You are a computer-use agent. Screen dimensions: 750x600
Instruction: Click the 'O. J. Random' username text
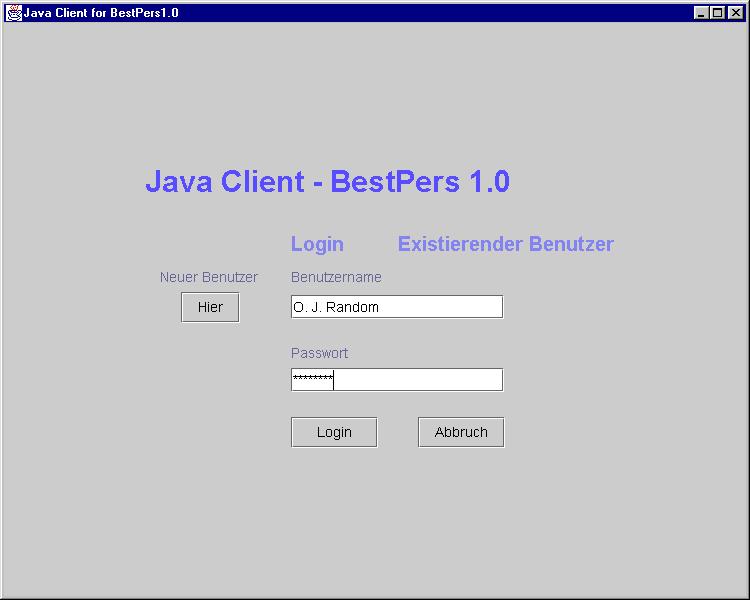[336, 307]
